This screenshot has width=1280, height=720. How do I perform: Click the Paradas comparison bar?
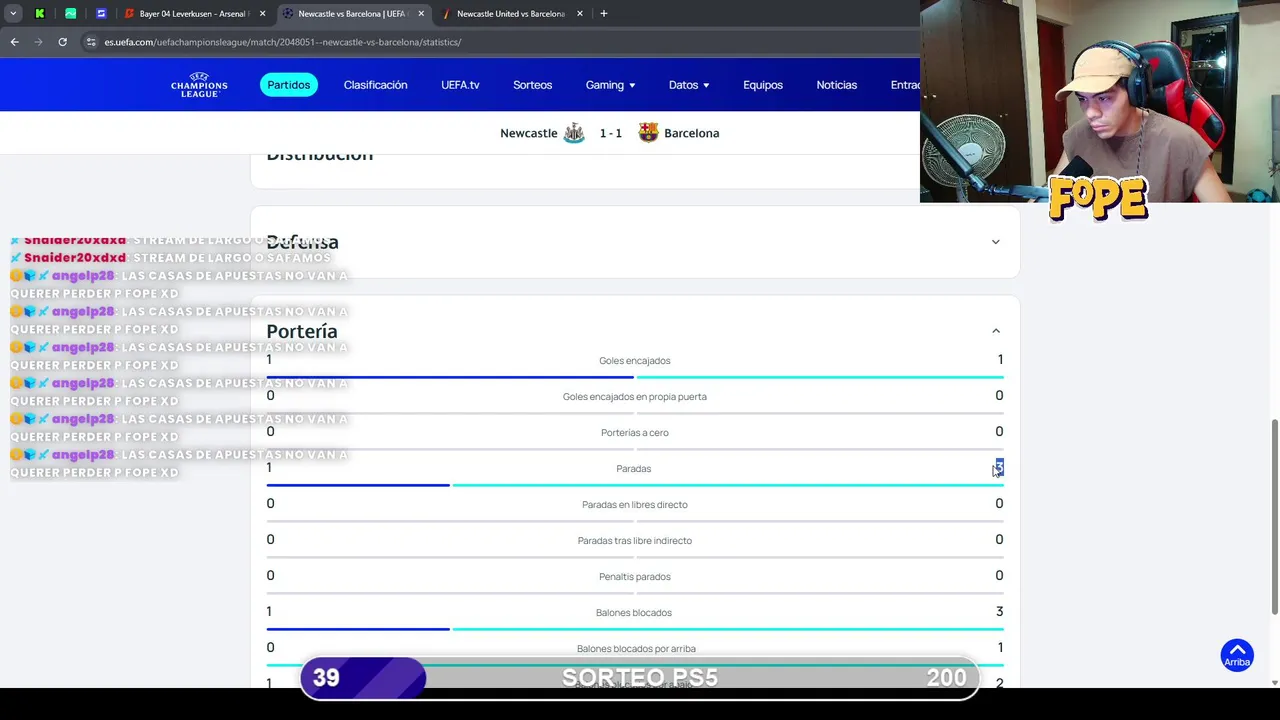point(635,485)
